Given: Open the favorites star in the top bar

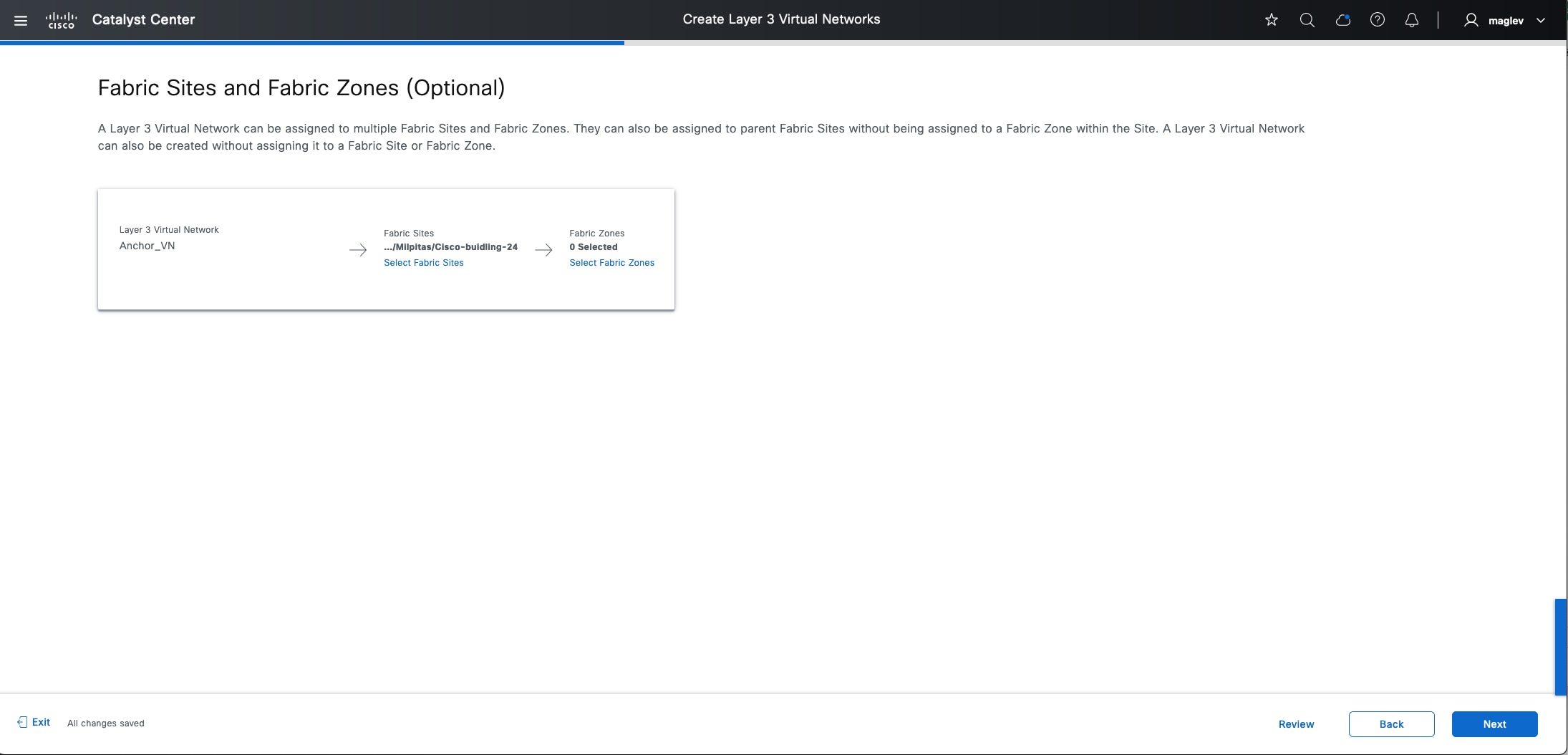Looking at the screenshot, I should point(1272,19).
